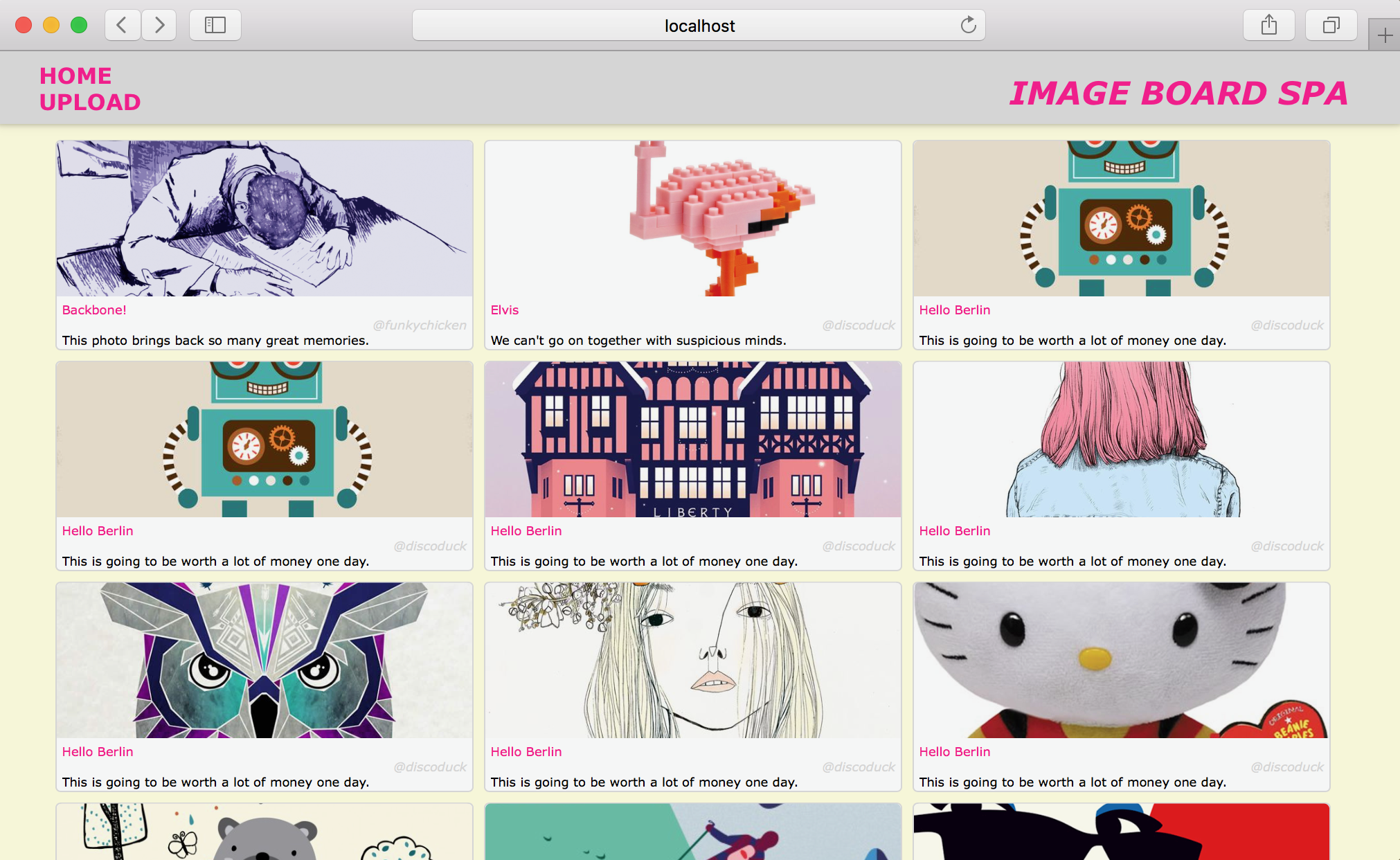This screenshot has width=1400, height=860.
Task: Click the browser forward arrow button
Action: click(x=159, y=26)
